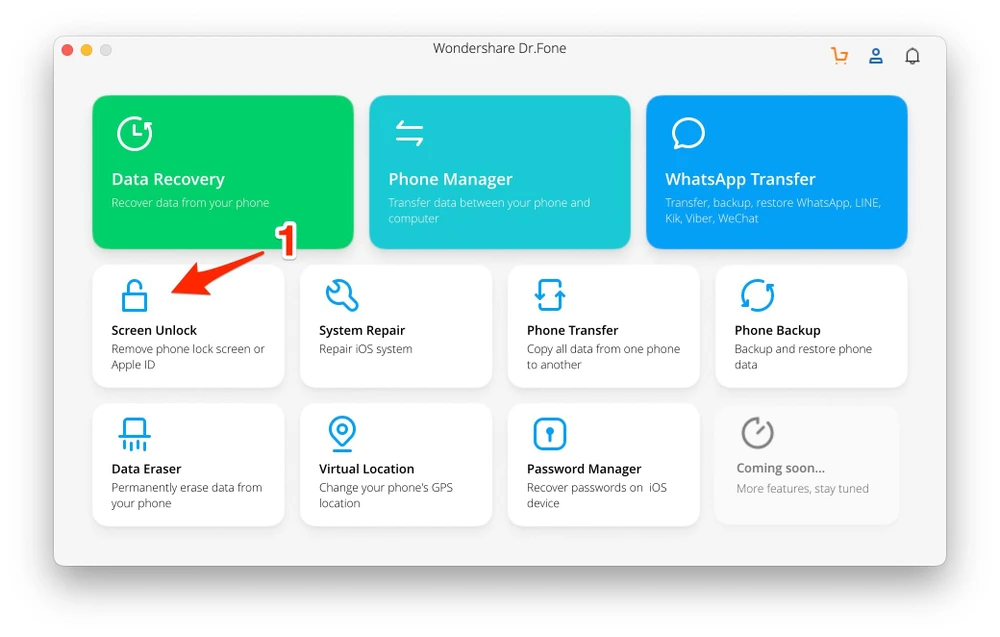Click the Coming soon placeholder tile
Viewport: 1000px width, 637px height.
[x=806, y=465]
